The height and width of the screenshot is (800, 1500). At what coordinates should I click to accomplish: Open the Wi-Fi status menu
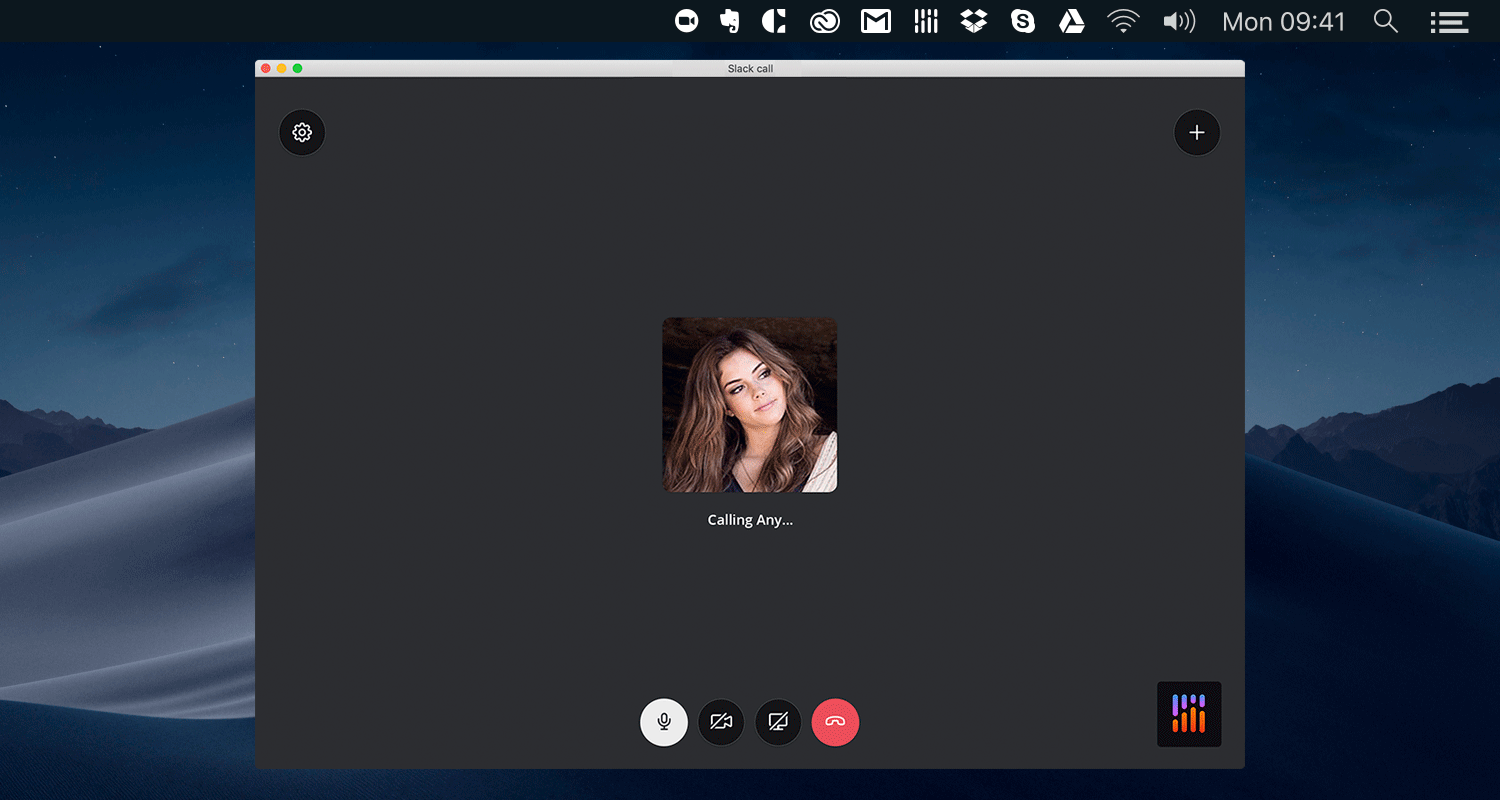(x=1124, y=21)
